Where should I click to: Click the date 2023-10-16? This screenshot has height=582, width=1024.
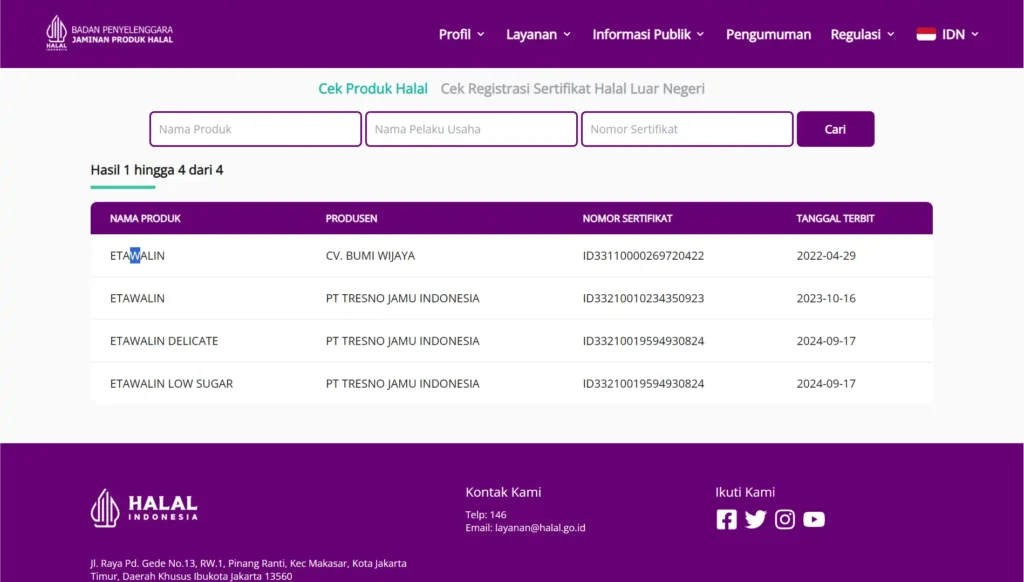826,298
